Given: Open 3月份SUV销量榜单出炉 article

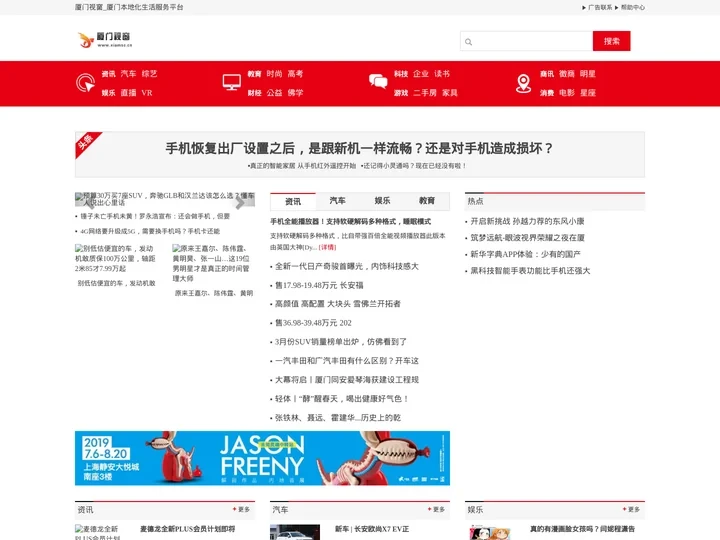Looking at the screenshot, I should tap(341, 342).
